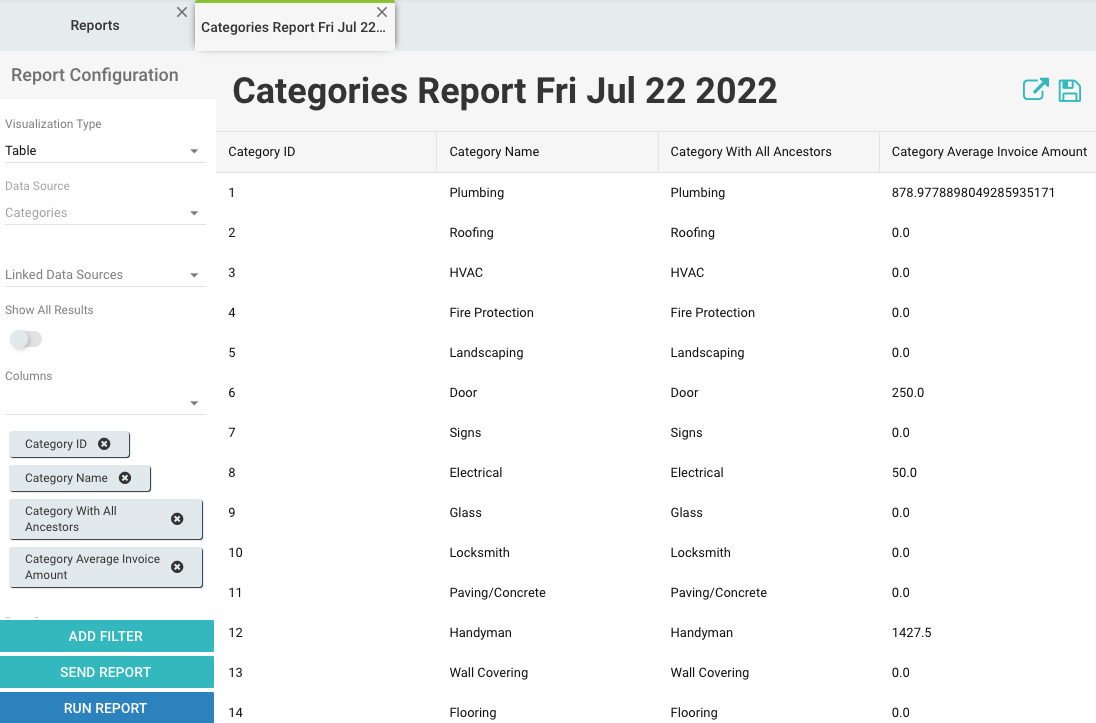Close the Reports tab

click(x=181, y=12)
